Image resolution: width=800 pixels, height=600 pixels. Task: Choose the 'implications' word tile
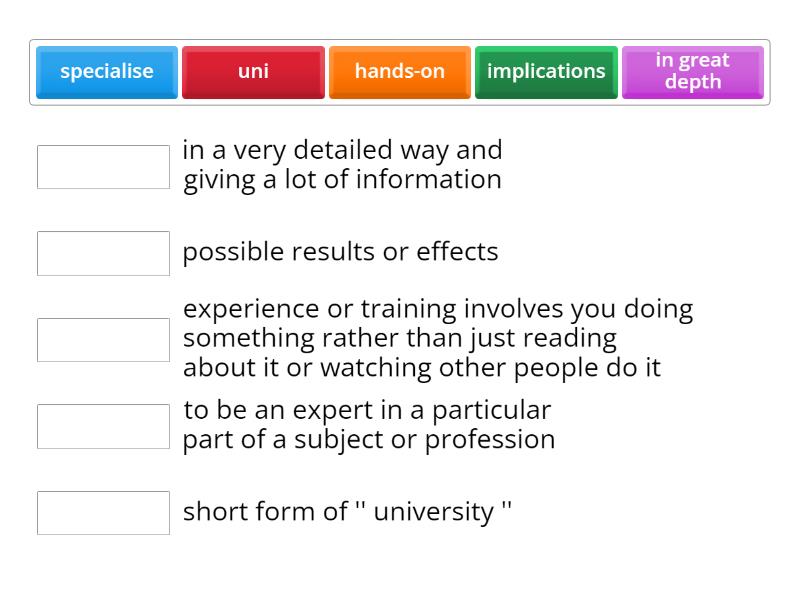tap(546, 71)
